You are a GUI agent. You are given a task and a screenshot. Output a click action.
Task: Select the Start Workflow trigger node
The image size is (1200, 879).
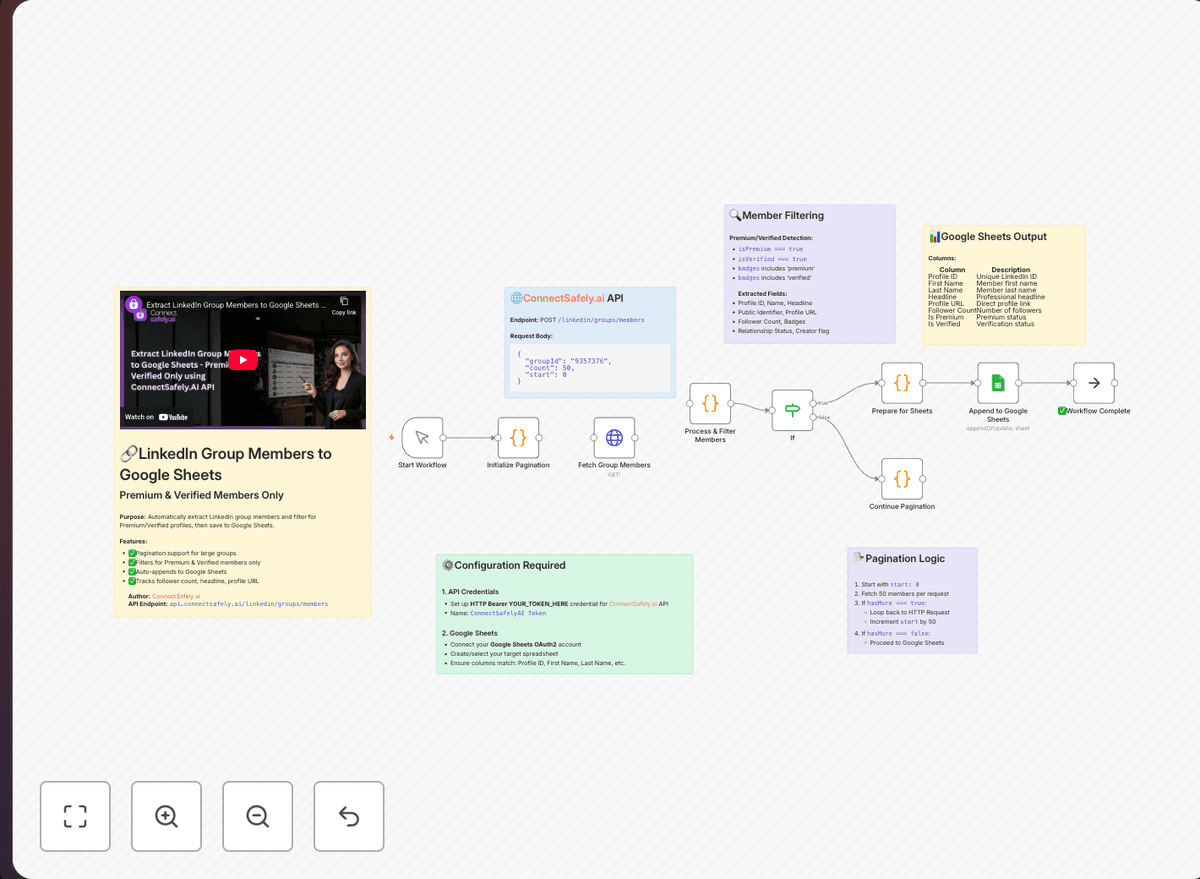click(x=422, y=437)
